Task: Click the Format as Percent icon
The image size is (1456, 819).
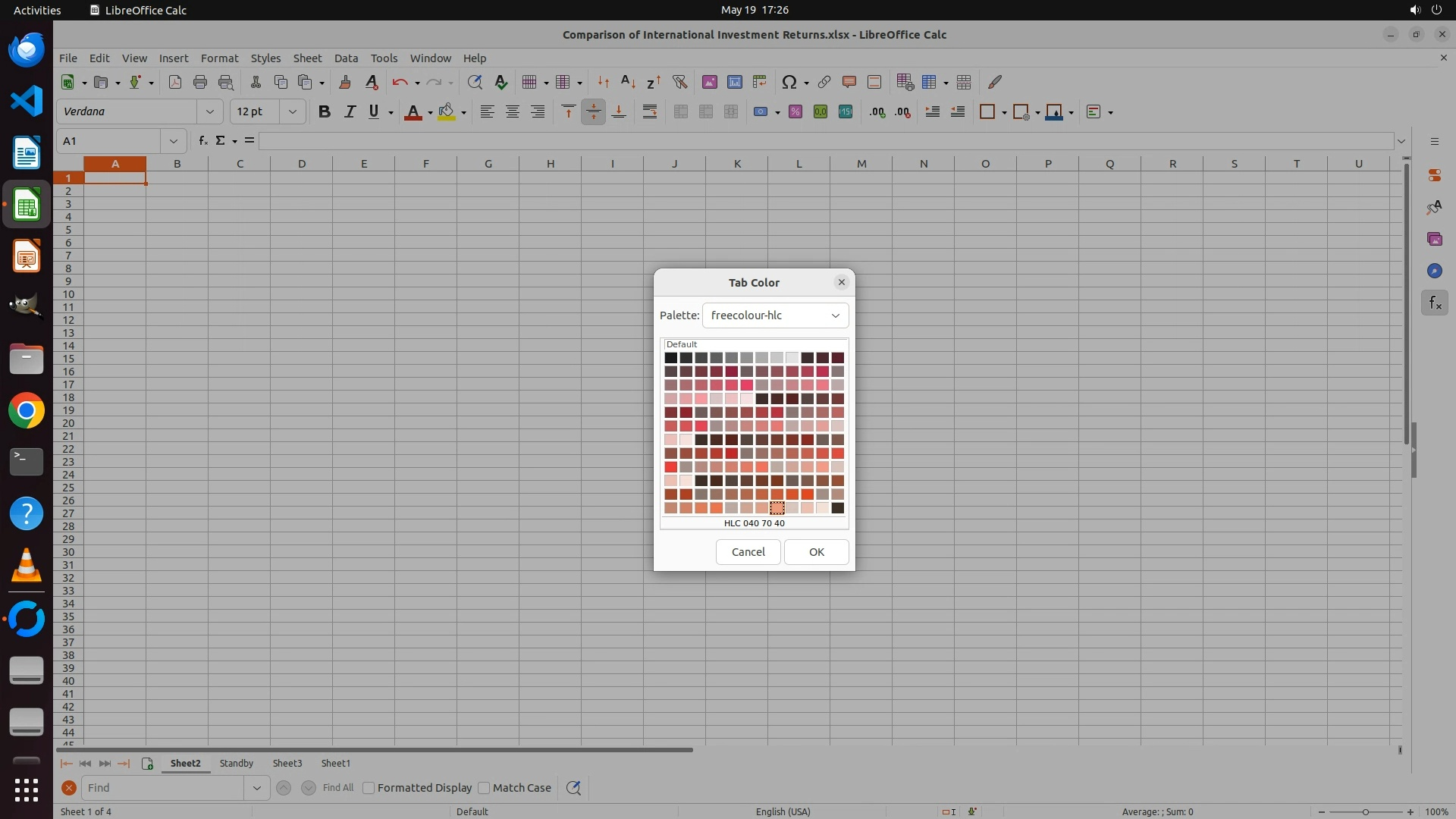Action: (x=795, y=111)
